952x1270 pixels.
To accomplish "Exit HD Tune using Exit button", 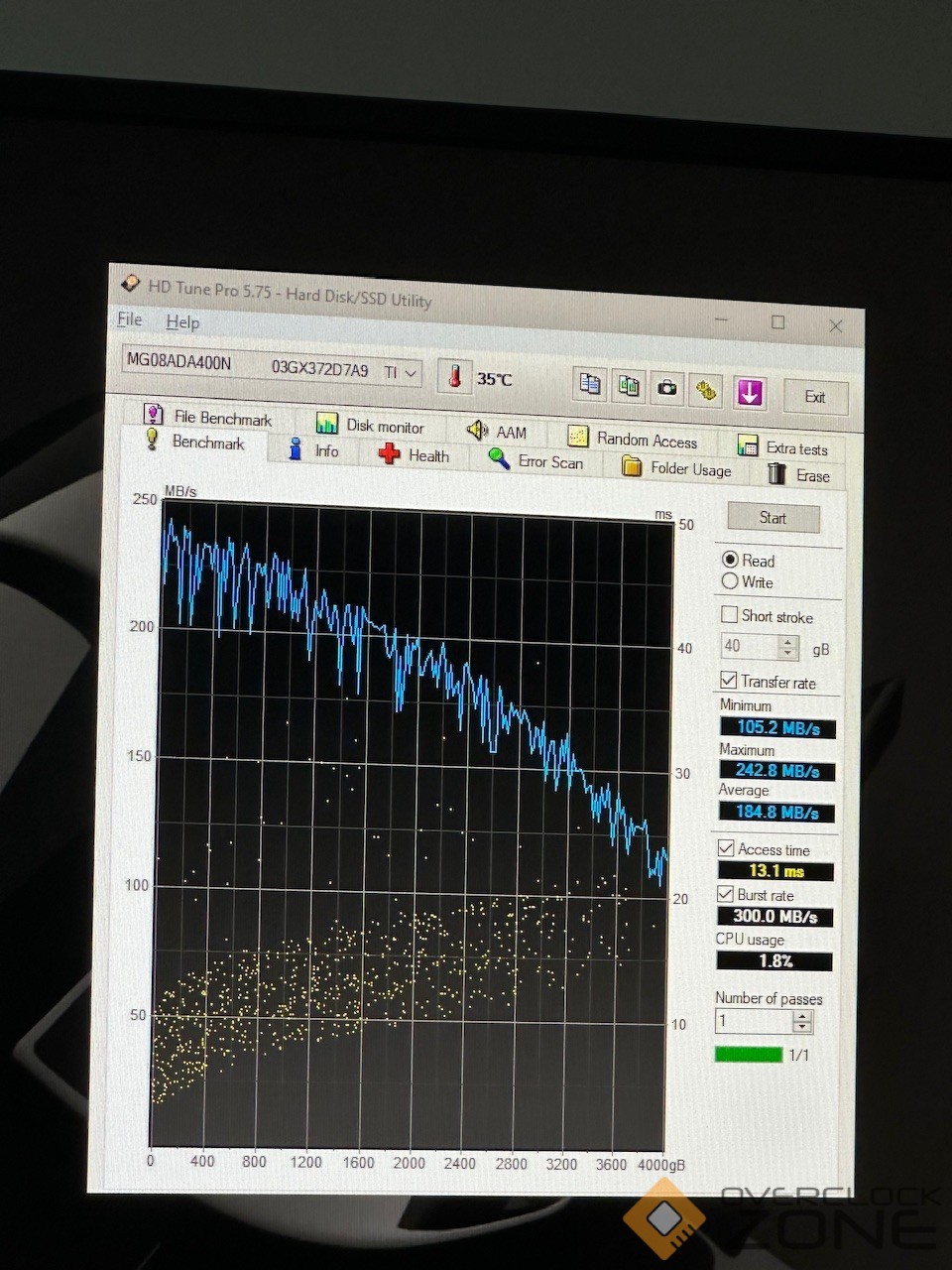I will 815,397.
